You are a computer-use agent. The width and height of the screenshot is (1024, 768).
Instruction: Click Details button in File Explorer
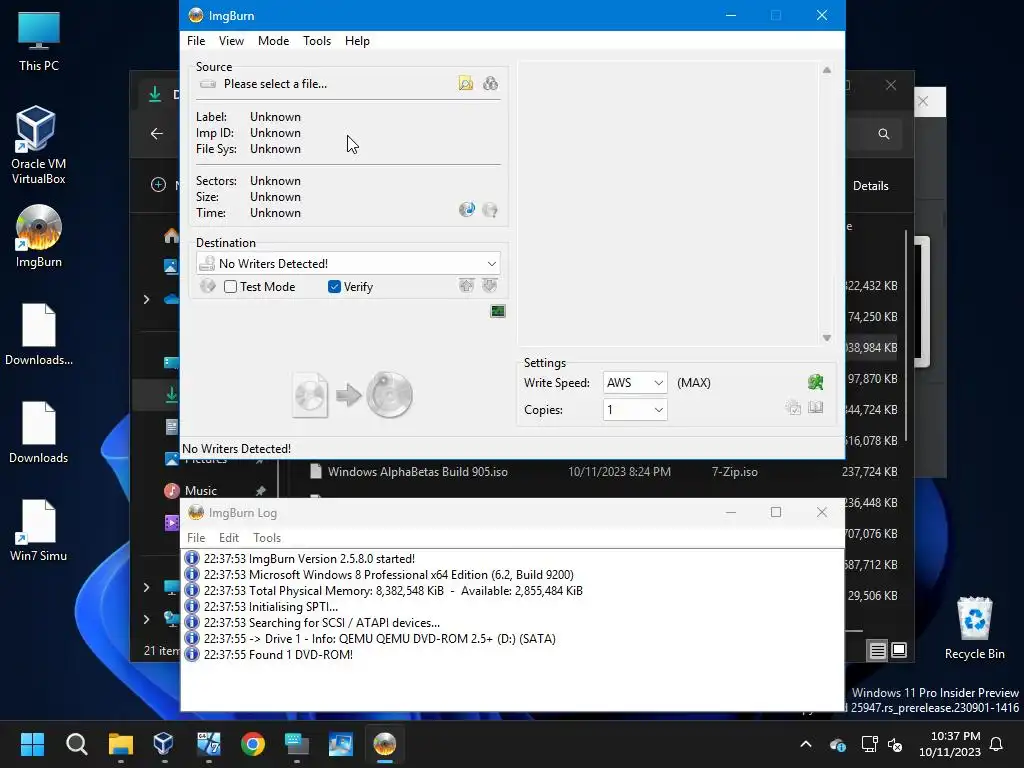871,185
